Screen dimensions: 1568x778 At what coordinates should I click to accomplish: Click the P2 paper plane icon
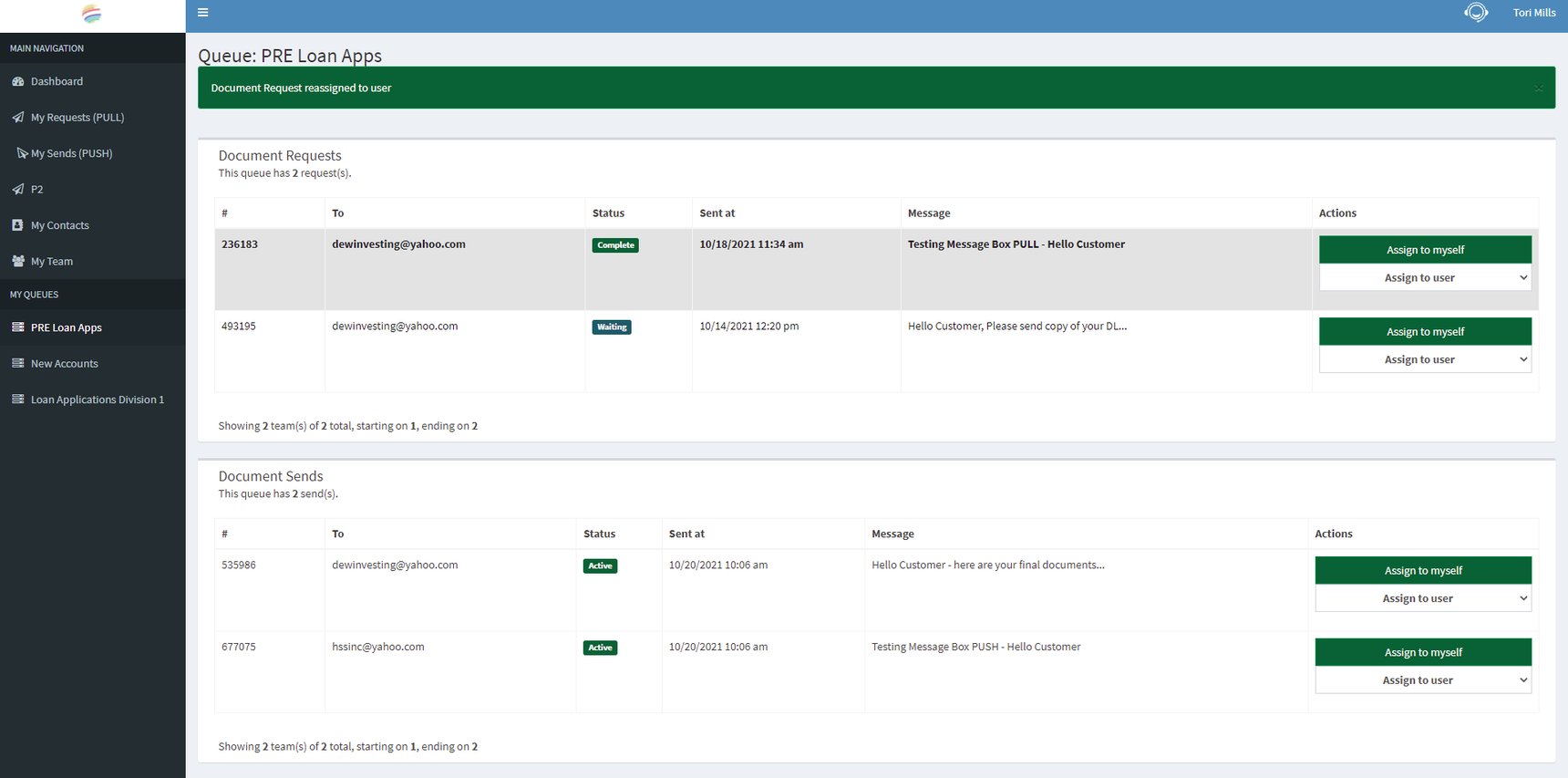click(x=18, y=190)
